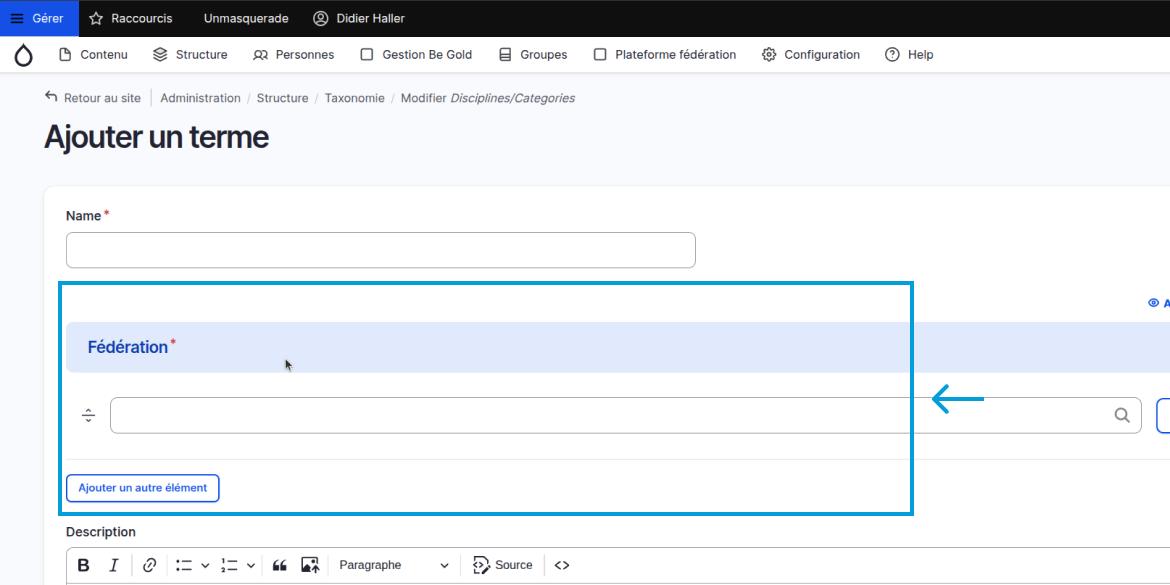1170x585 pixels.
Task: Insert a code block with angle-brackets icon
Action: 562,565
